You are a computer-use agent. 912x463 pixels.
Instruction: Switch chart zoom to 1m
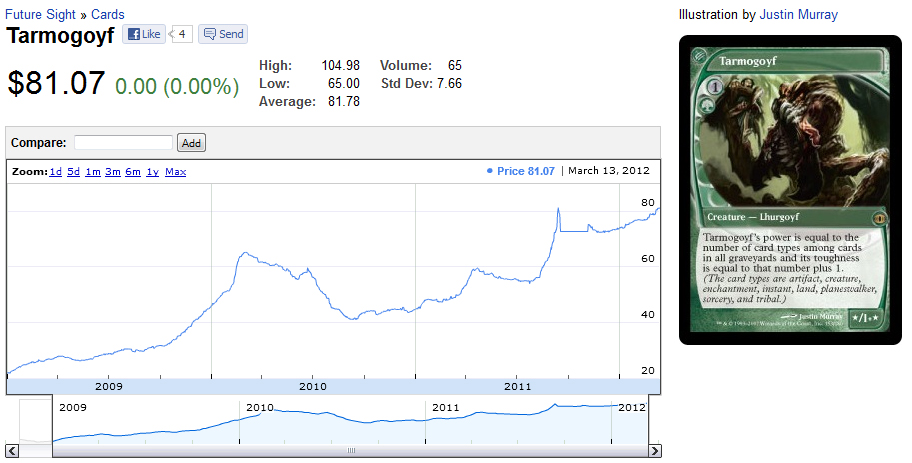coord(93,172)
